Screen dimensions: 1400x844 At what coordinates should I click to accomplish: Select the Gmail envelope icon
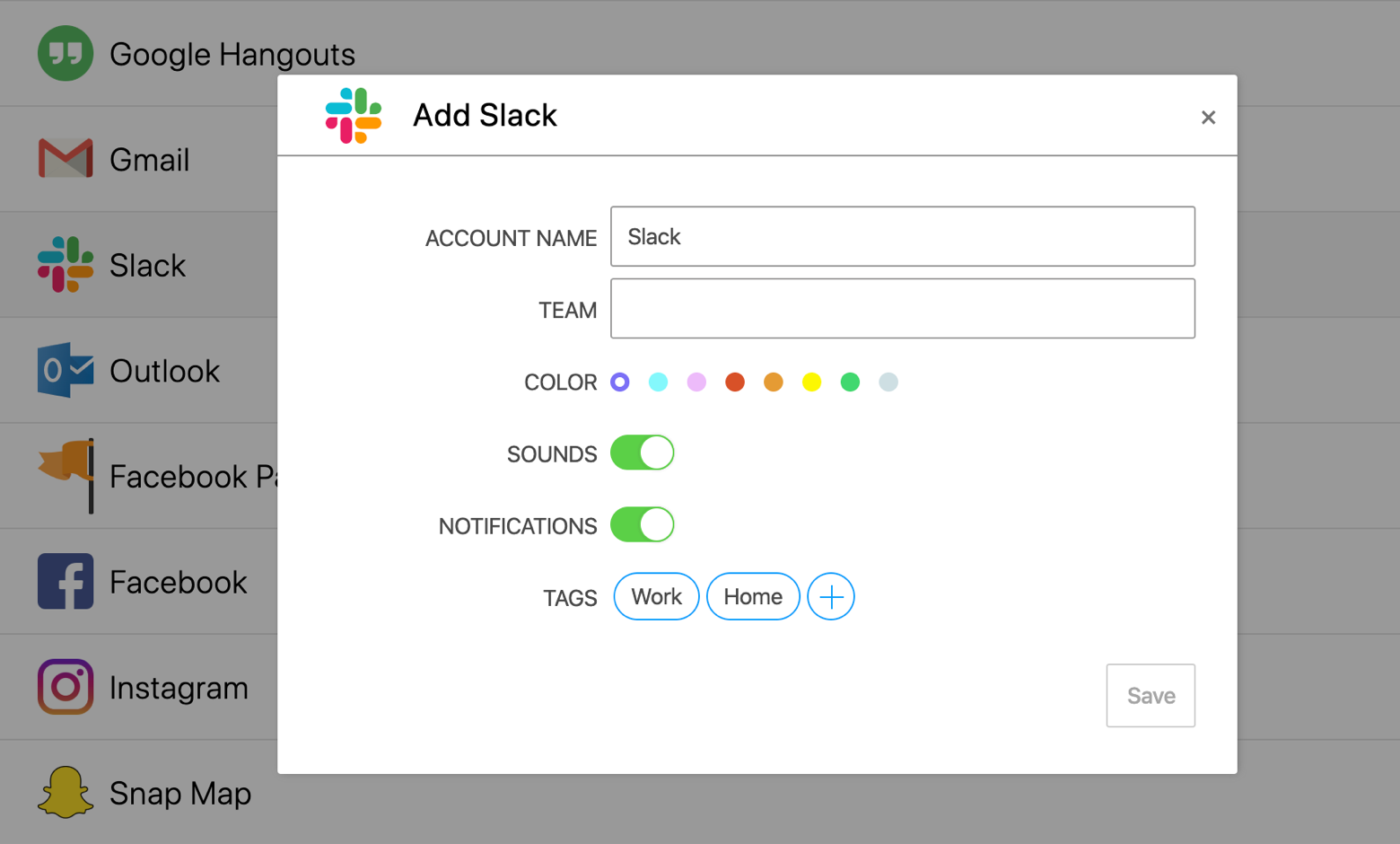click(x=66, y=159)
